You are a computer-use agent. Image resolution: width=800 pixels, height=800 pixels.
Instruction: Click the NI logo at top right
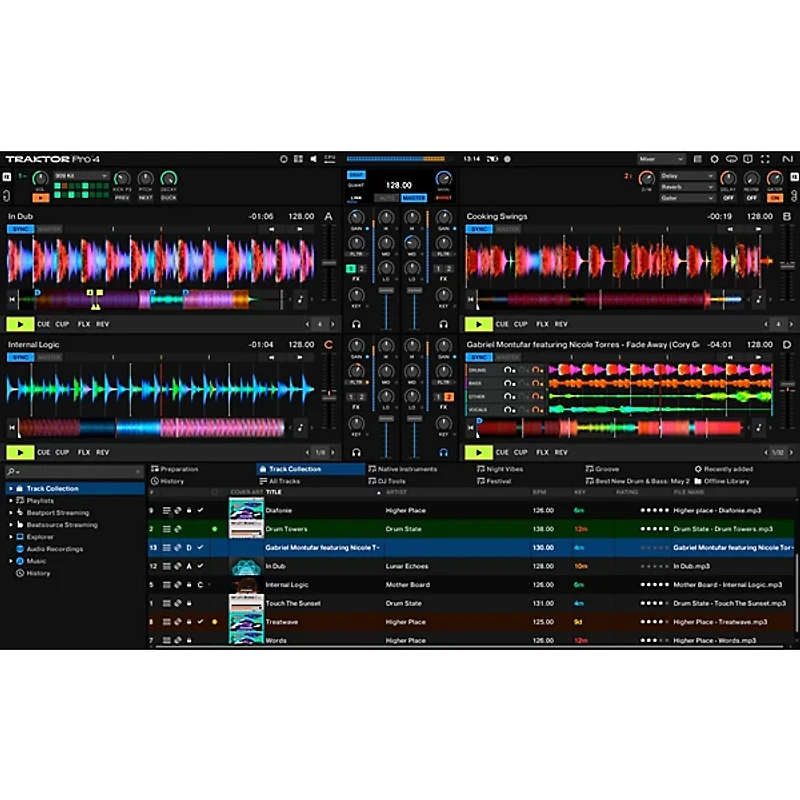click(x=786, y=159)
